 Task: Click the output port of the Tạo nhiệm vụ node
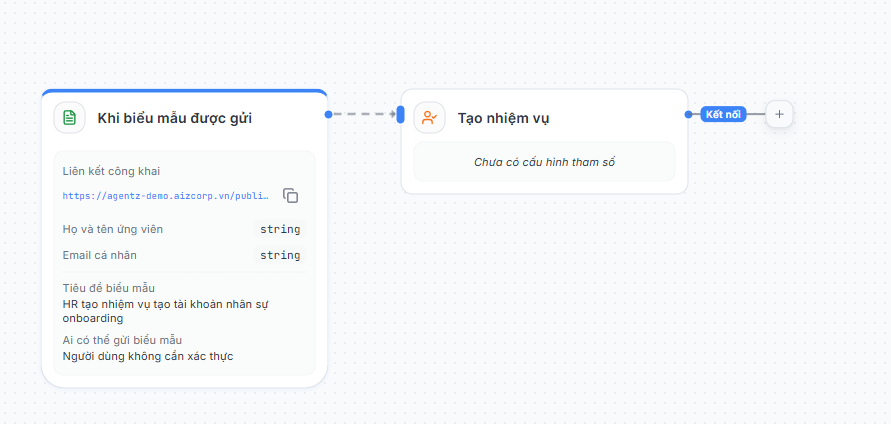click(x=689, y=114)
